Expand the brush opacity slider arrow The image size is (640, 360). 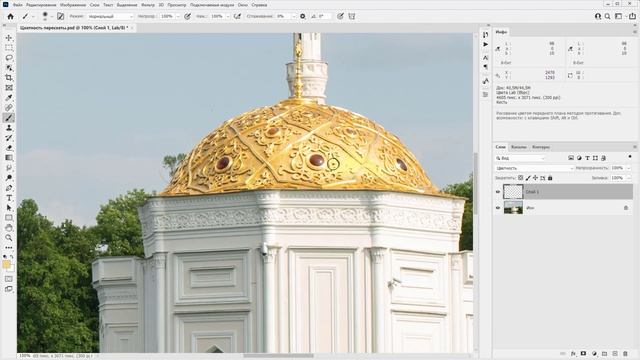(x=178, y=16)
